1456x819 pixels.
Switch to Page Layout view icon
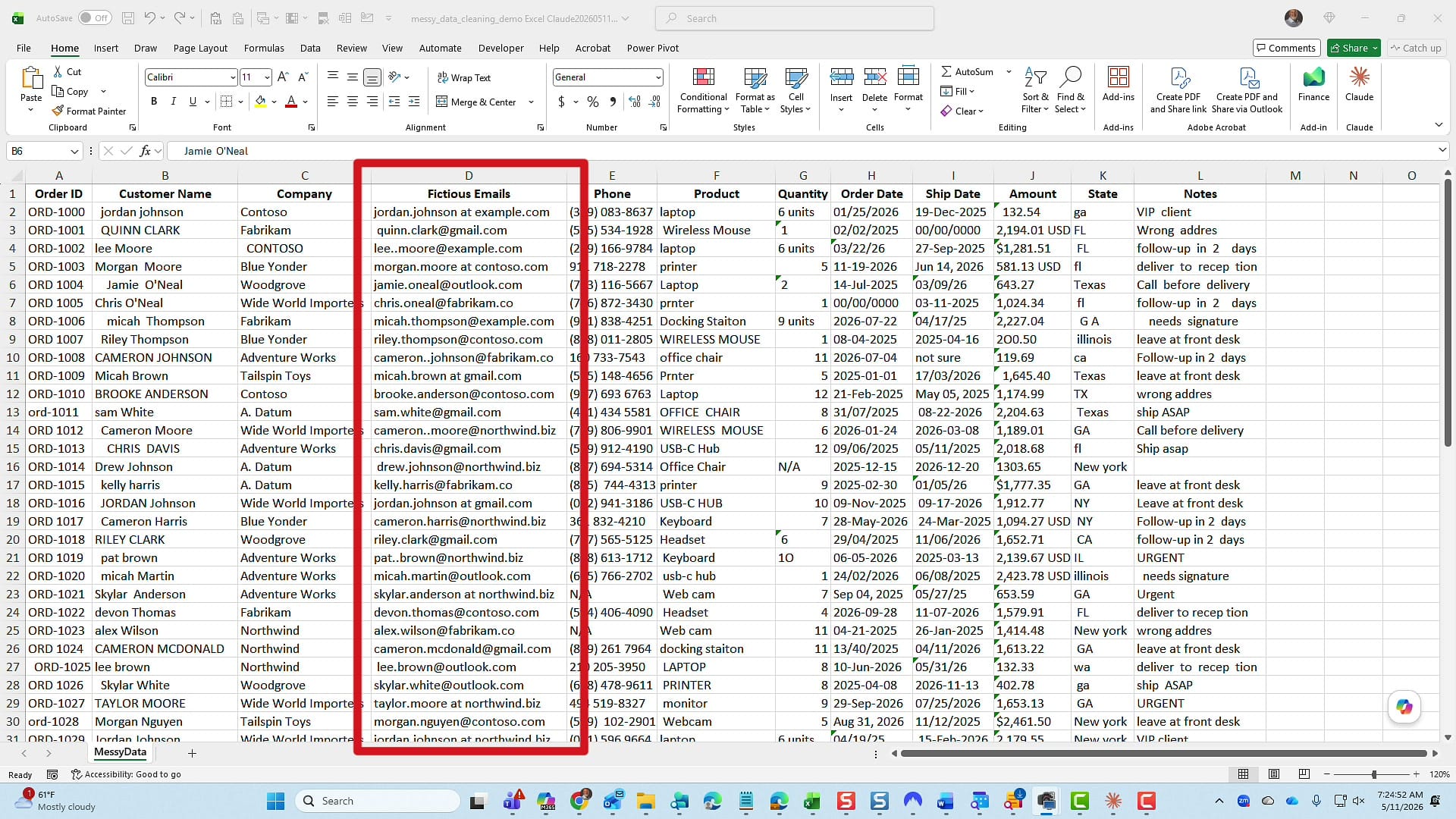point(1274,774)
